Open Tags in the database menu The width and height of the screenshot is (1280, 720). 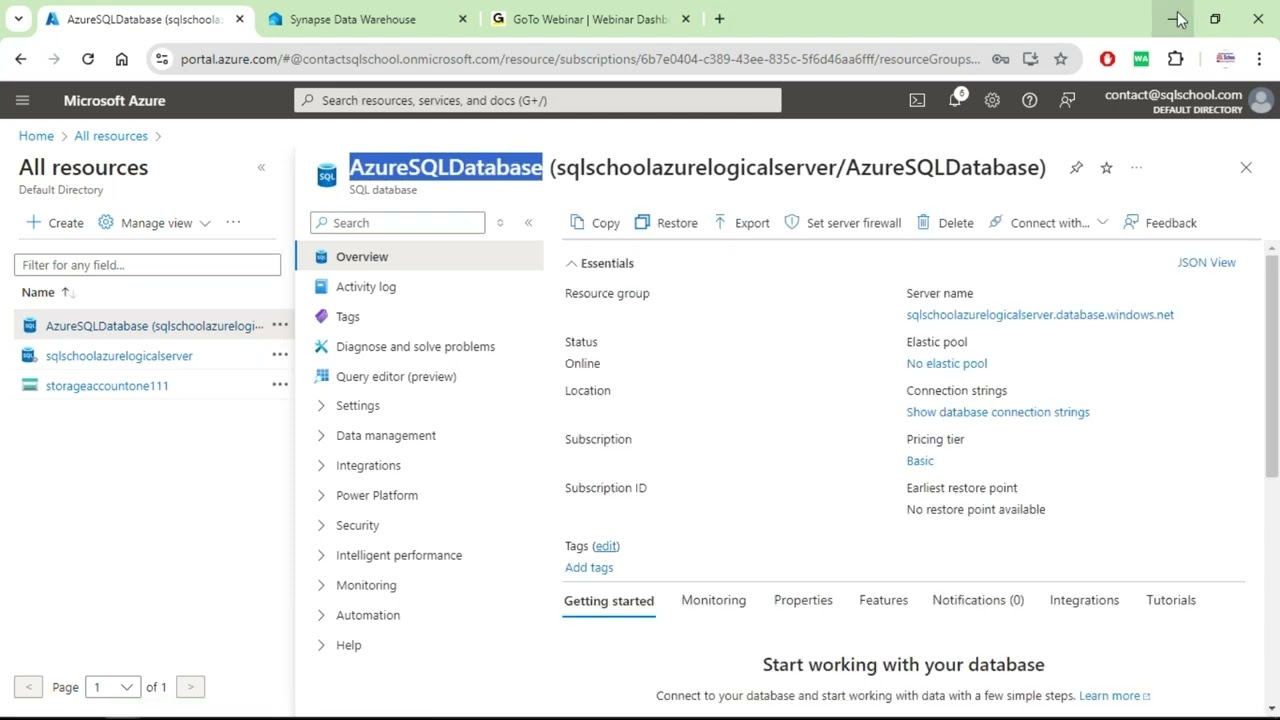click(x=347, y=317)
